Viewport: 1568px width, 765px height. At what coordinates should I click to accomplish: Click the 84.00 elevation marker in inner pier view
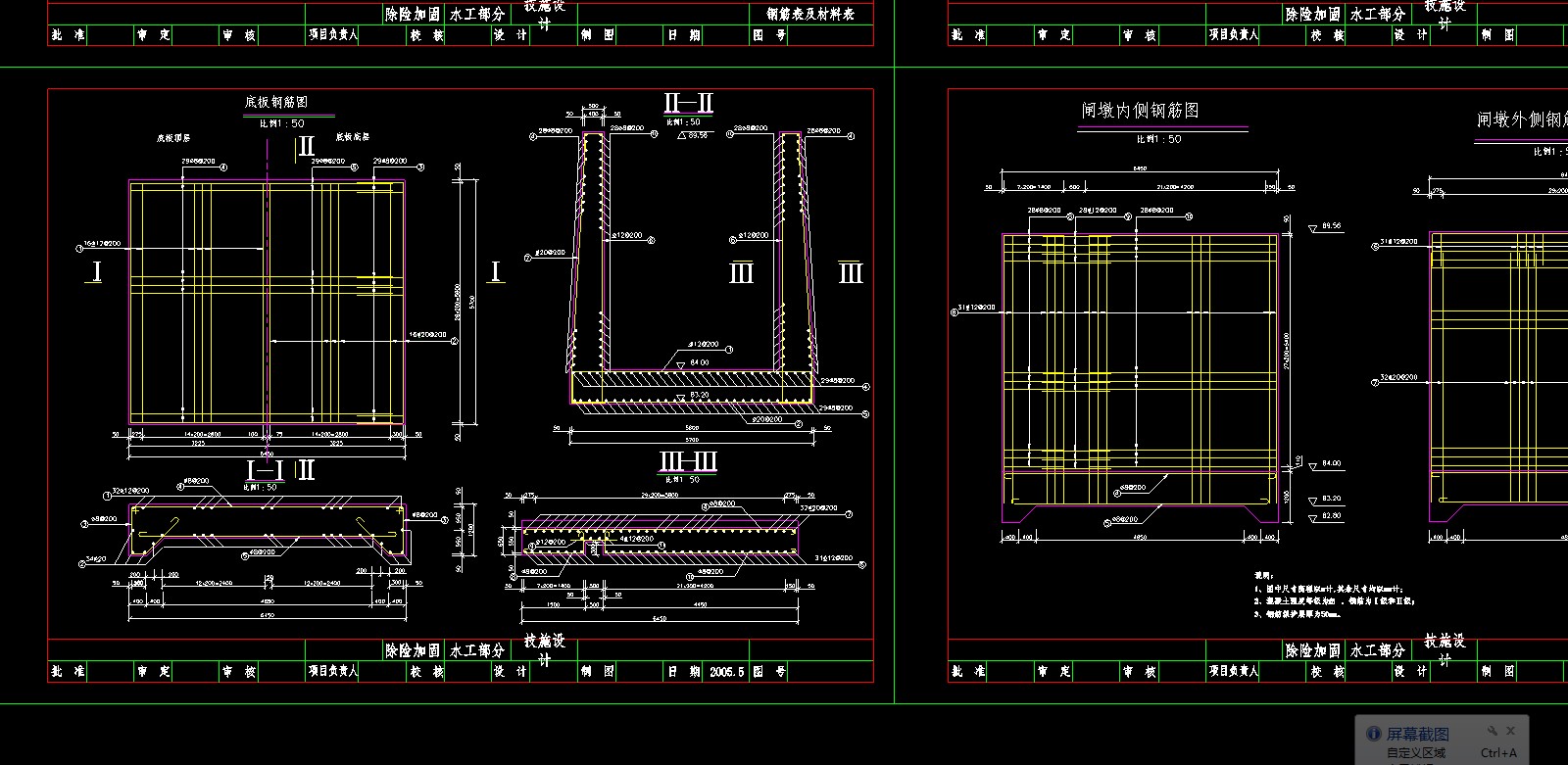coord(1331,463)
